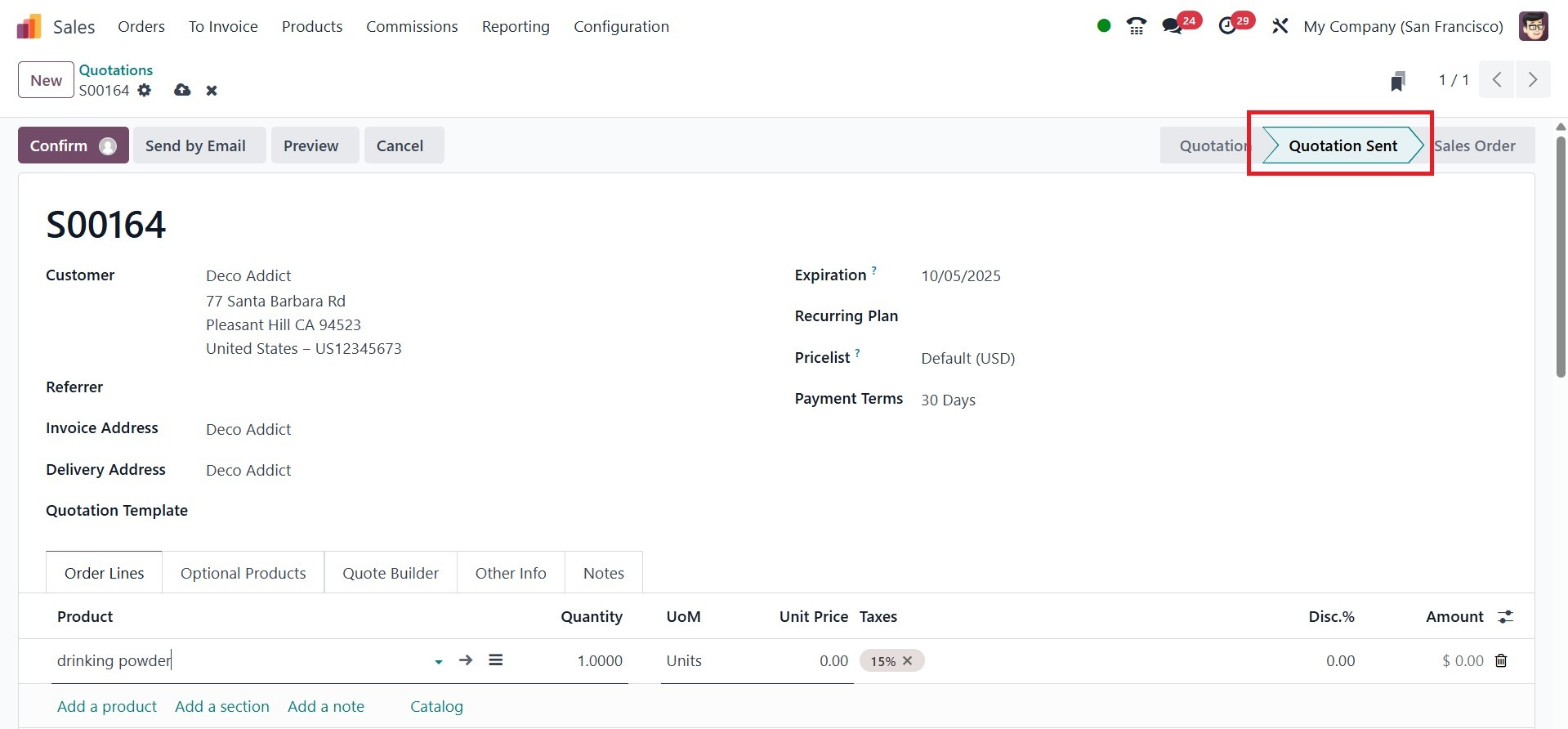This screenshot has width=1568, height=729.
Task: Go to next record arrow
Action: 1532,80
